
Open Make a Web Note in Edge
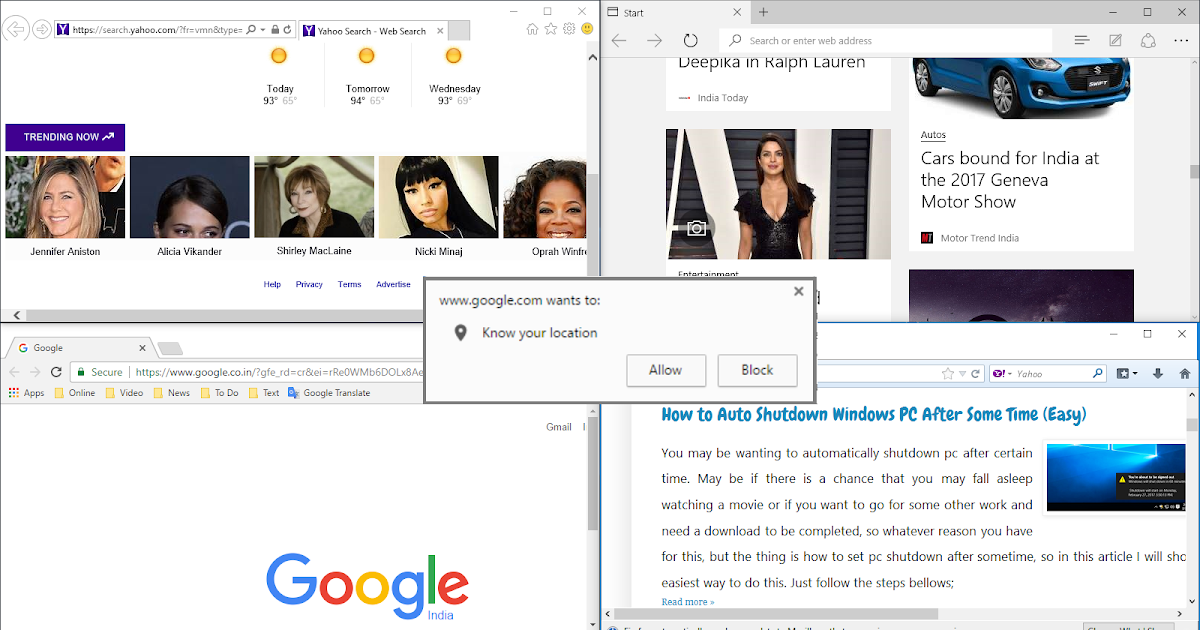tap(1114, 40)
